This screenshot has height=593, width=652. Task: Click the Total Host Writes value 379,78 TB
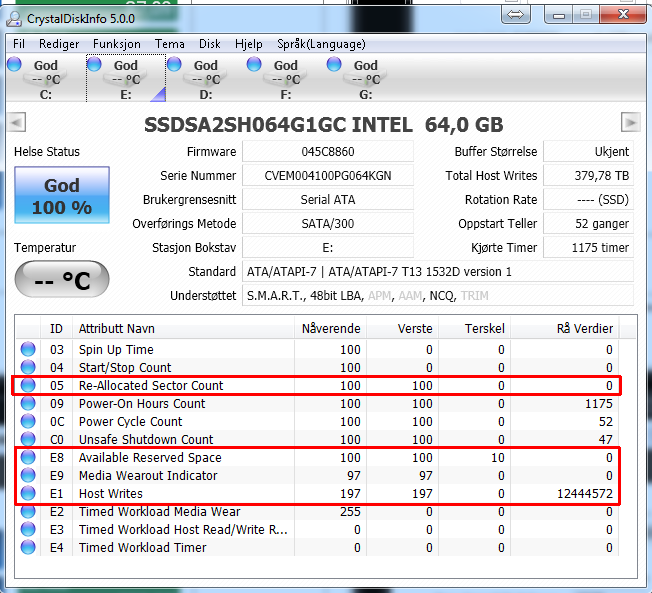click(588, 176)
